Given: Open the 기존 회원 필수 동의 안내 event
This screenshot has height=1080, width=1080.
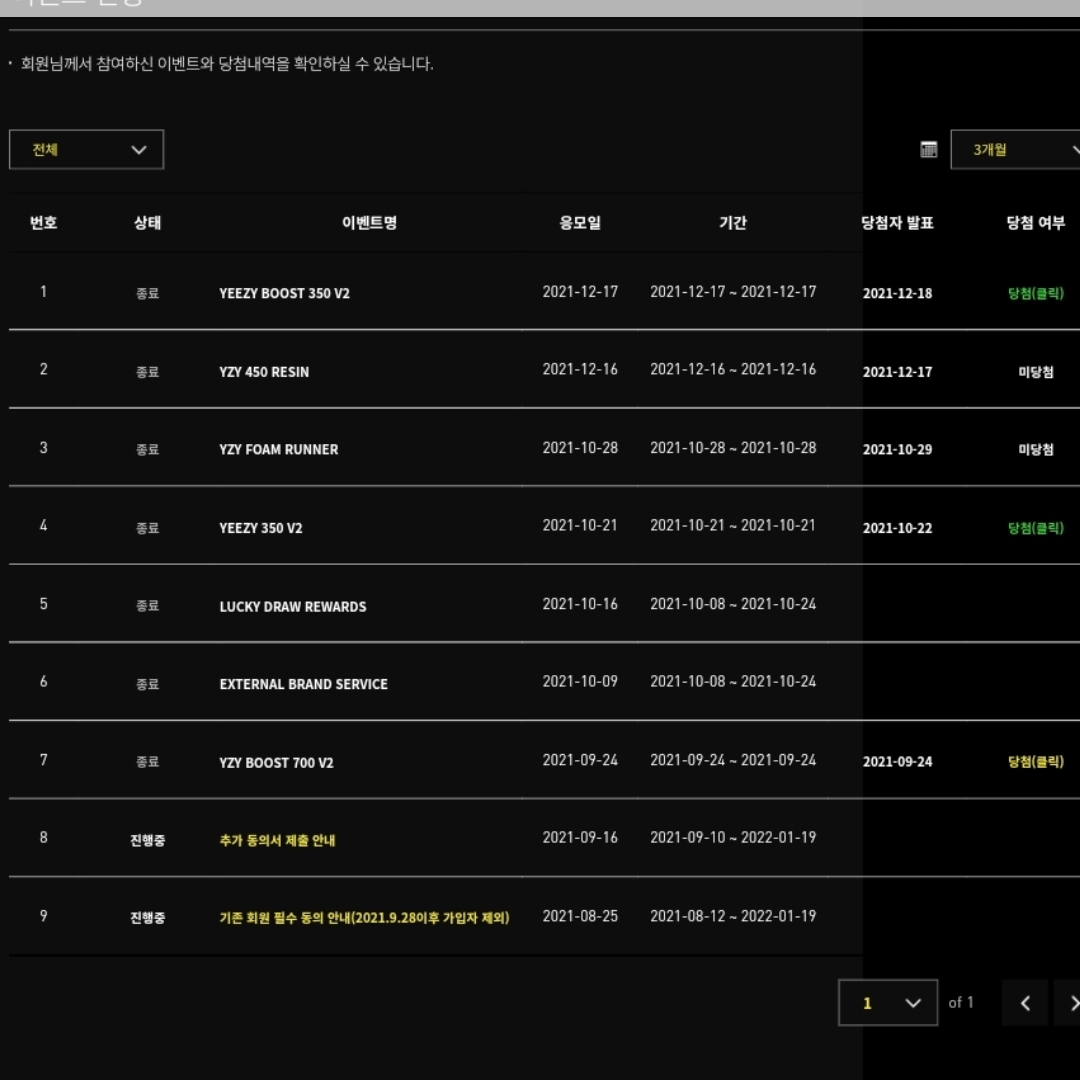Looking at the screenshot, I should pyautogui.click(x=364, y=917).
